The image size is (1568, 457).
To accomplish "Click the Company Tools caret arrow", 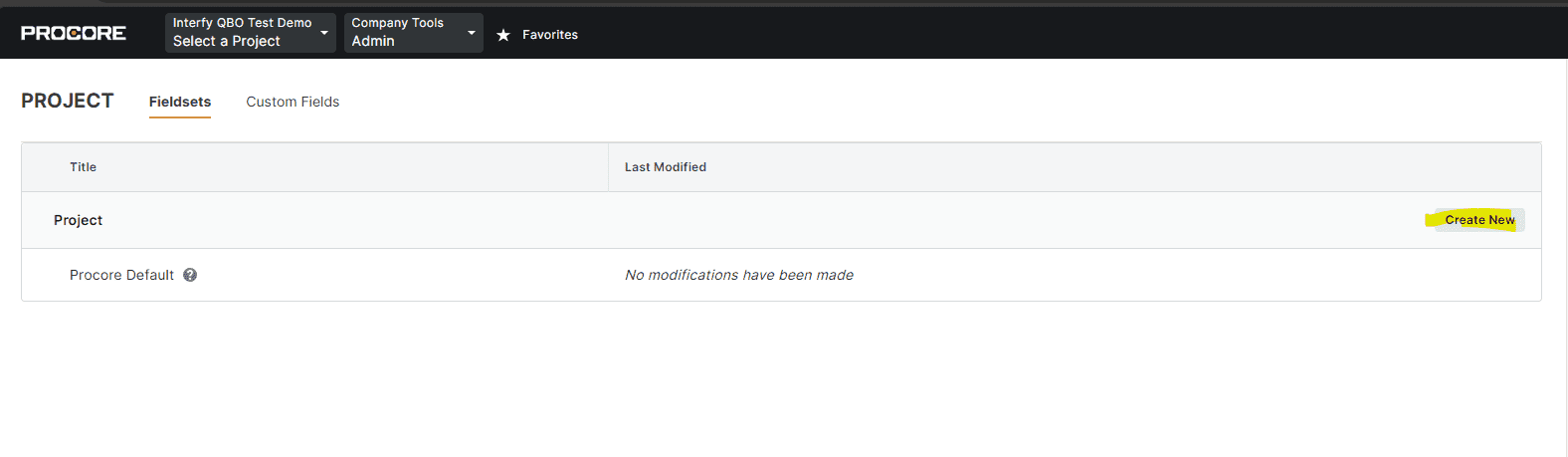I will (x=472, y=33).
